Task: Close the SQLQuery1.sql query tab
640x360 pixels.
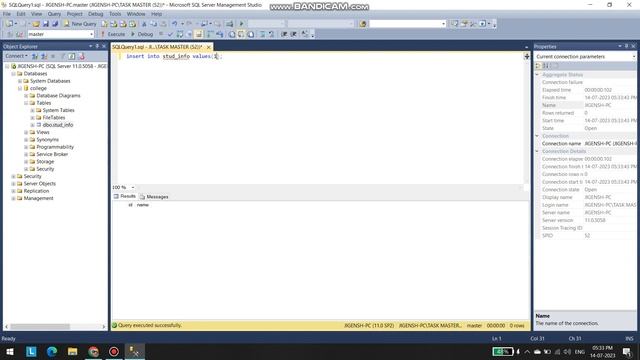Action: click(208, 47)
